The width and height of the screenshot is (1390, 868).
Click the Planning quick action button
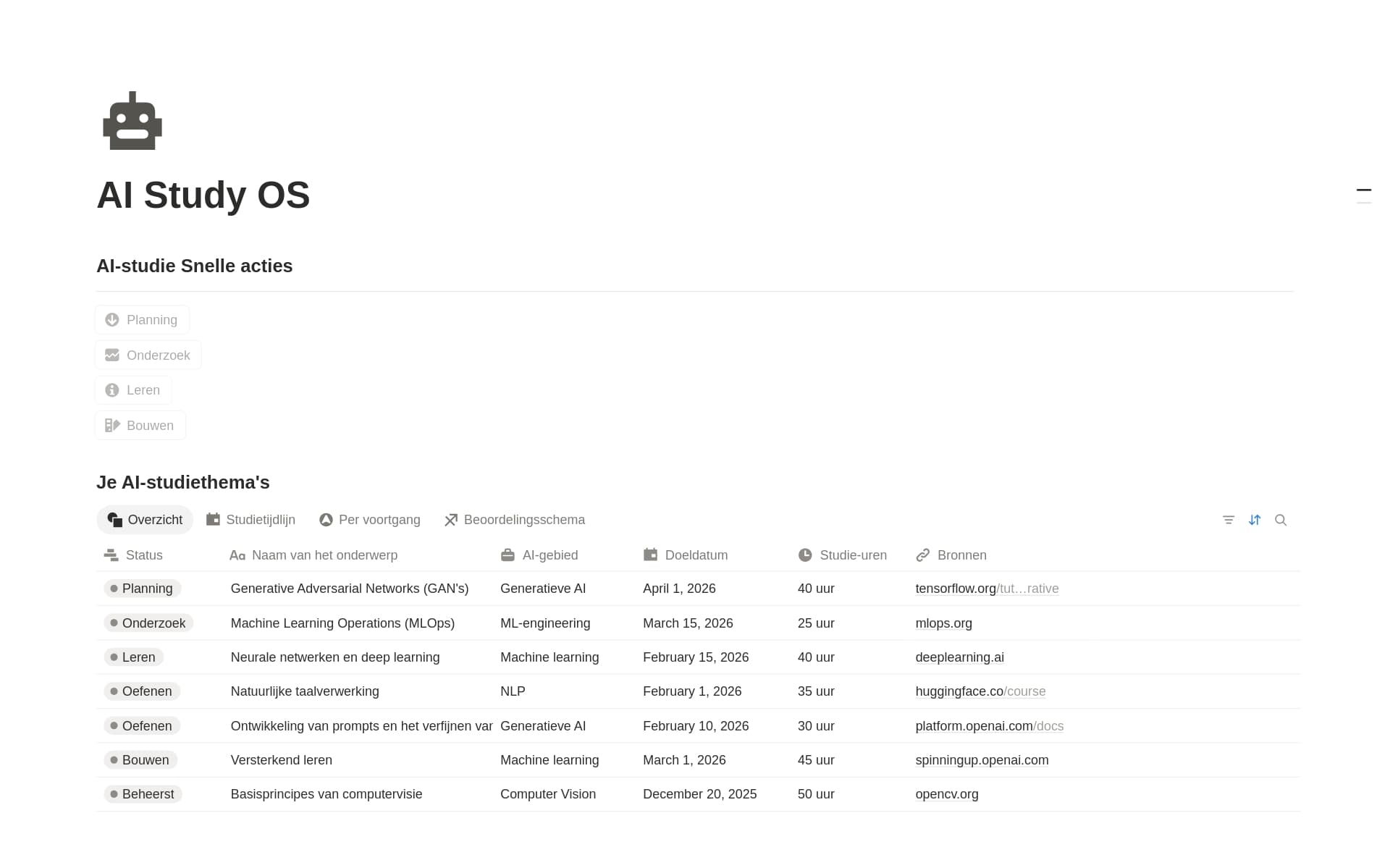(142, 320)
